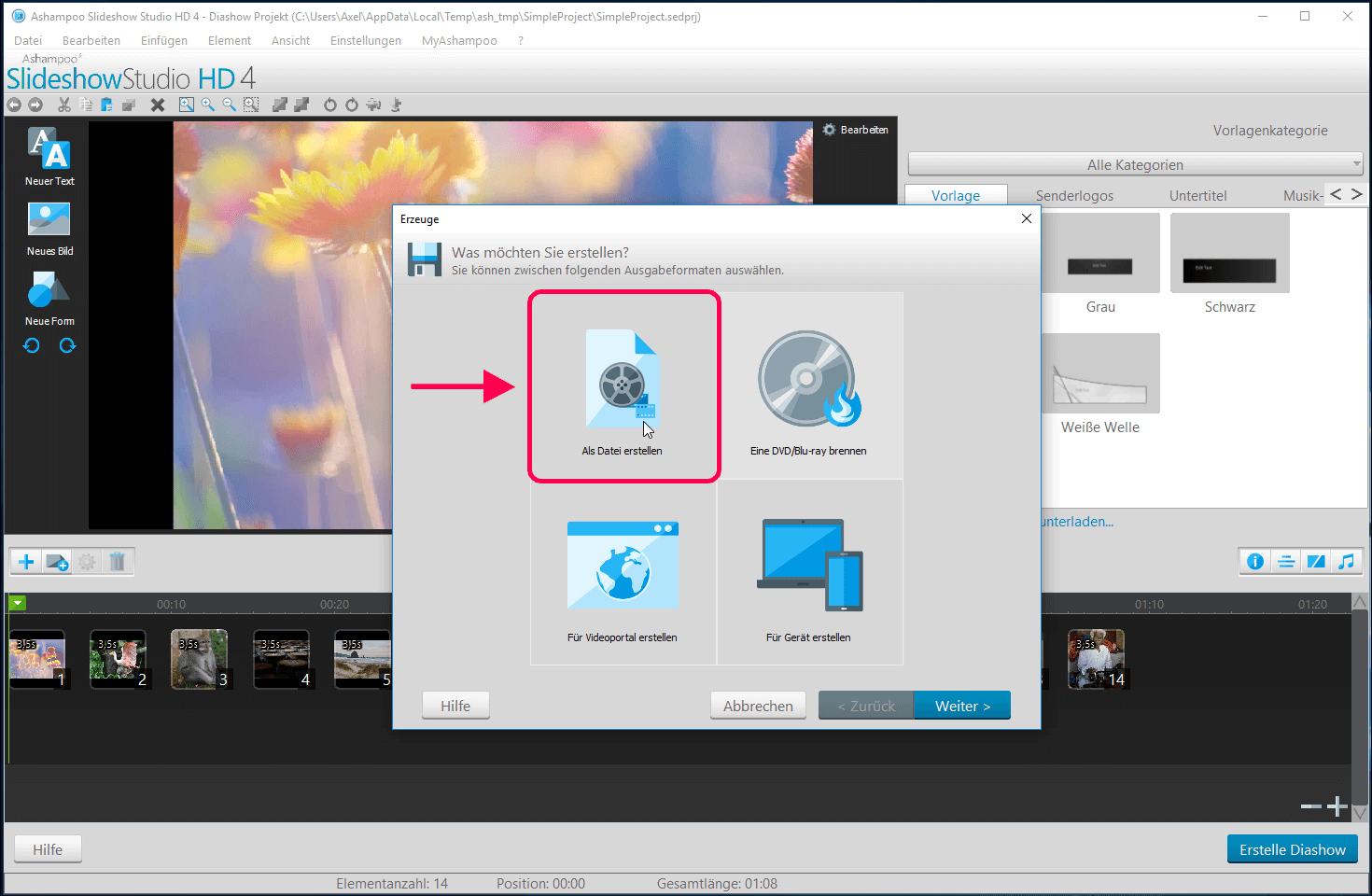Click the trash can delete slide icon
The width and height of the screenshot is (1372, 896).
pyautogui.click(x=118, y=562)
